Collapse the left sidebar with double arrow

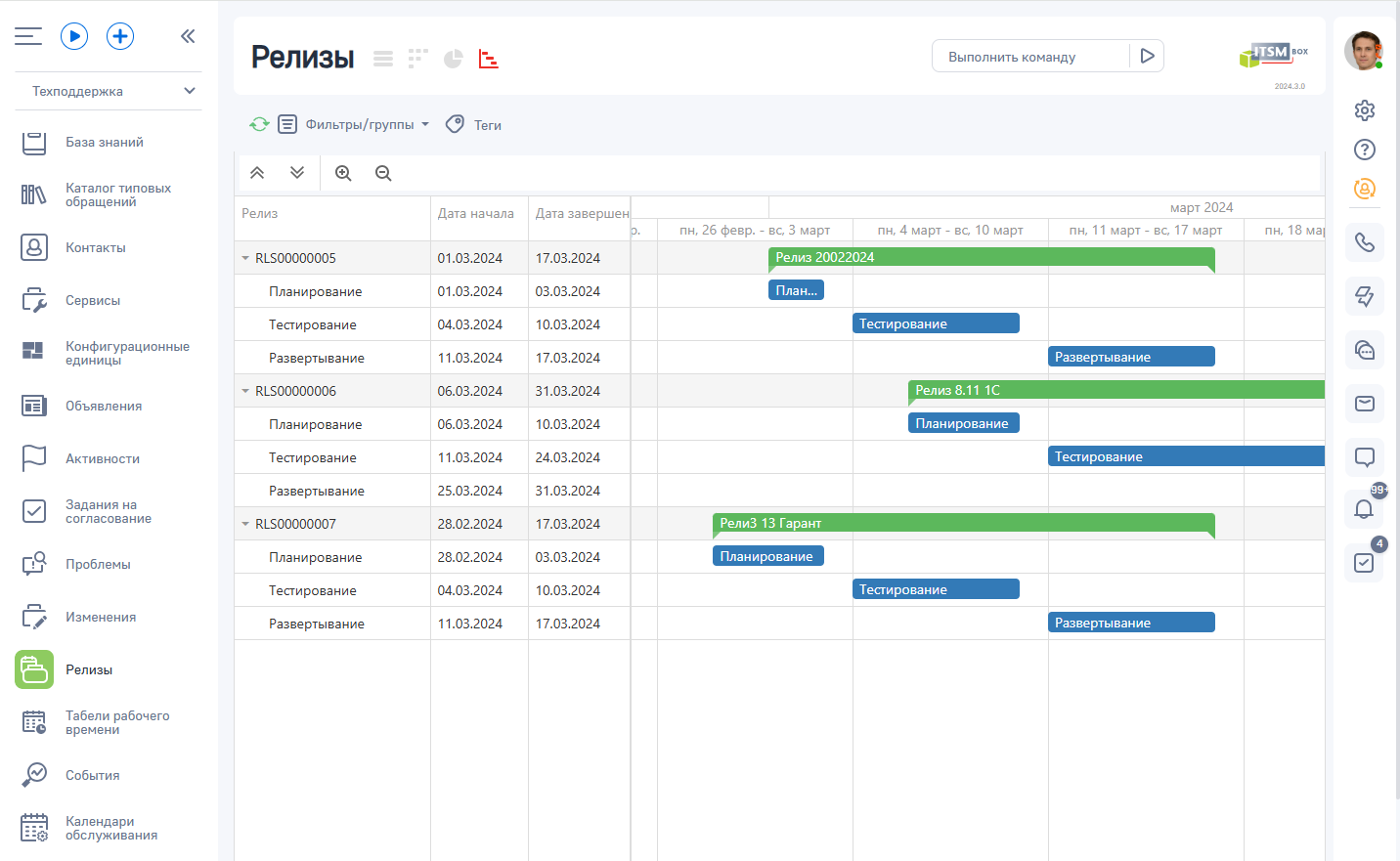(188, 36)
